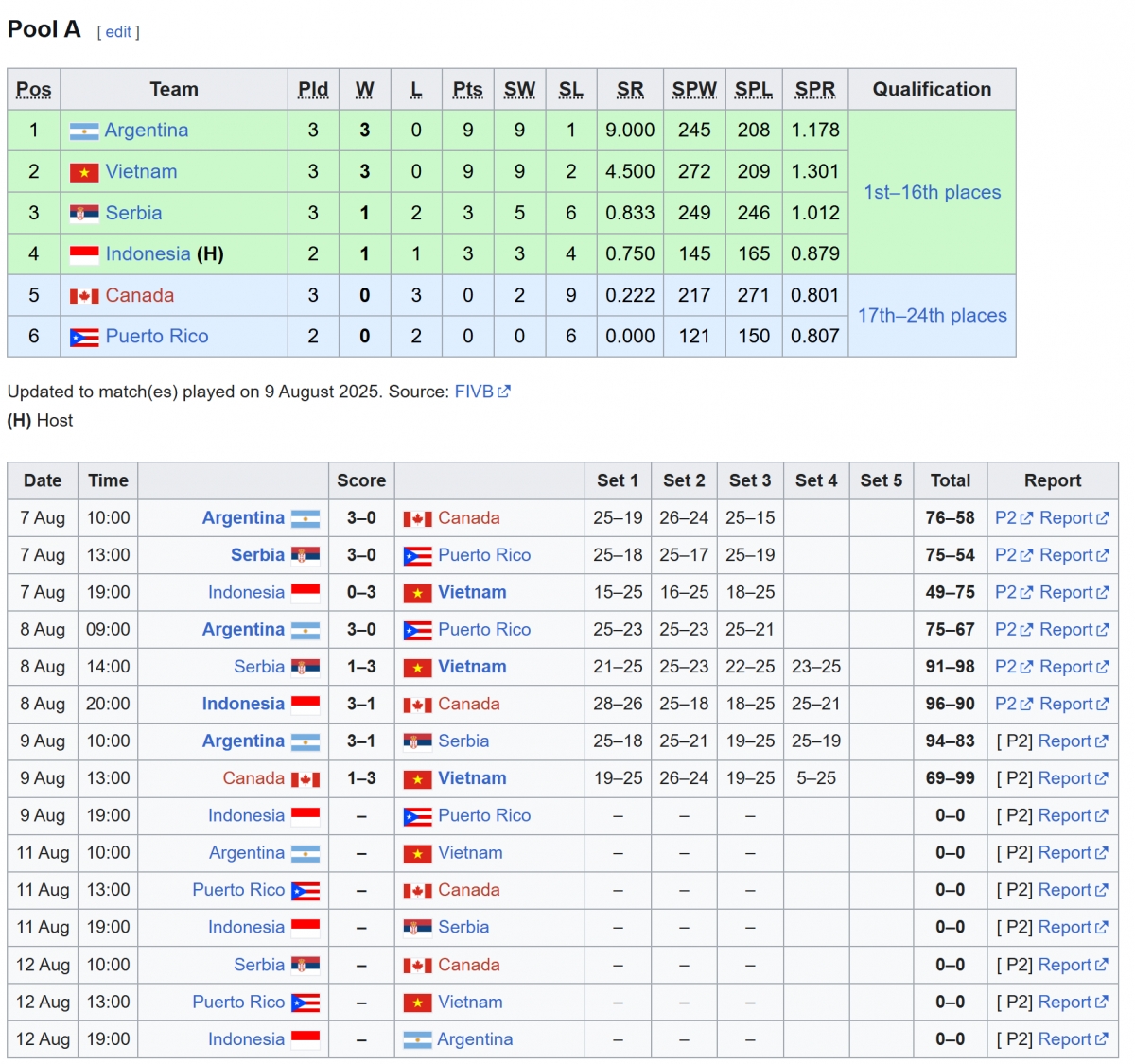
Task: Select the Vietnam team link in standings
Action: [x=143, y=171]
